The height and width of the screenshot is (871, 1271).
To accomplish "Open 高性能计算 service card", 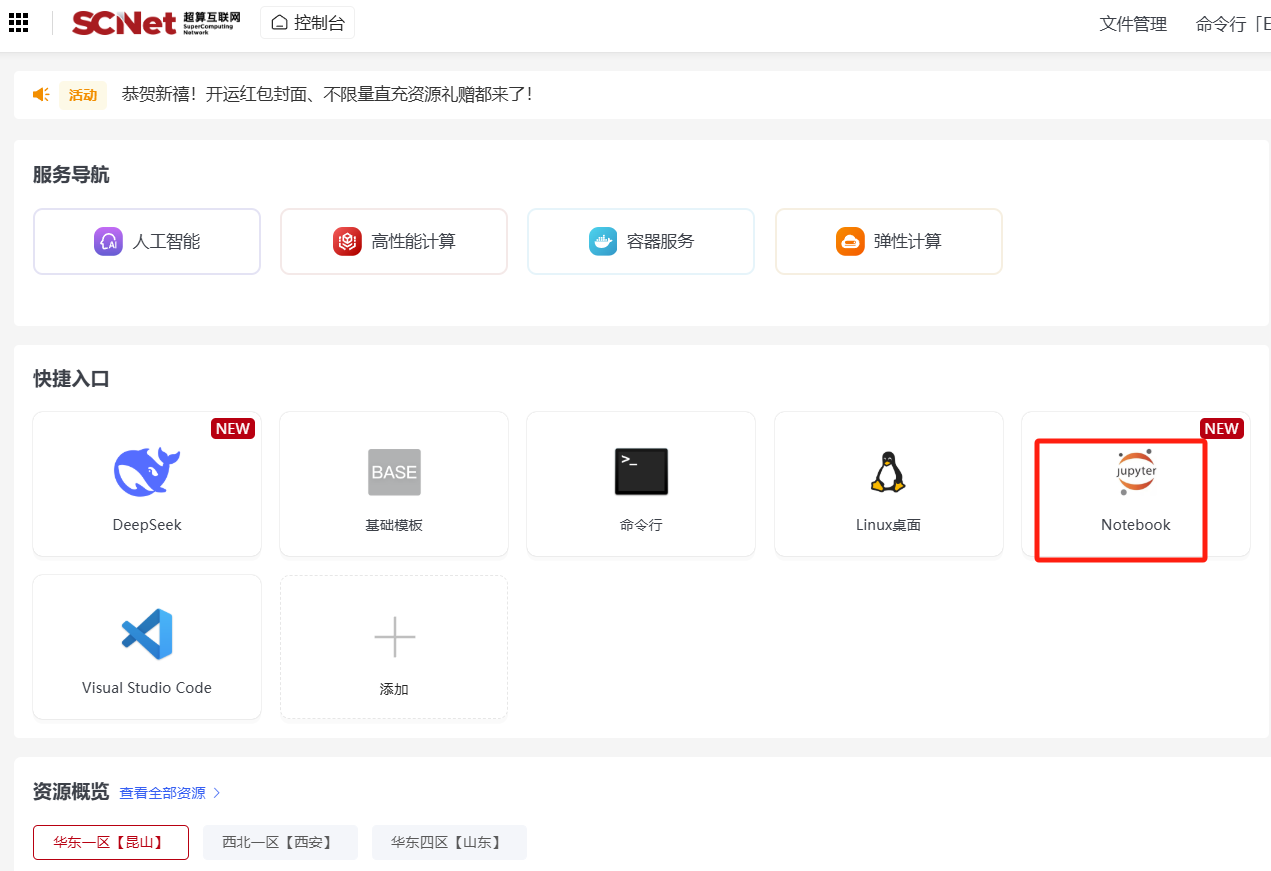I will pos(394,241).
